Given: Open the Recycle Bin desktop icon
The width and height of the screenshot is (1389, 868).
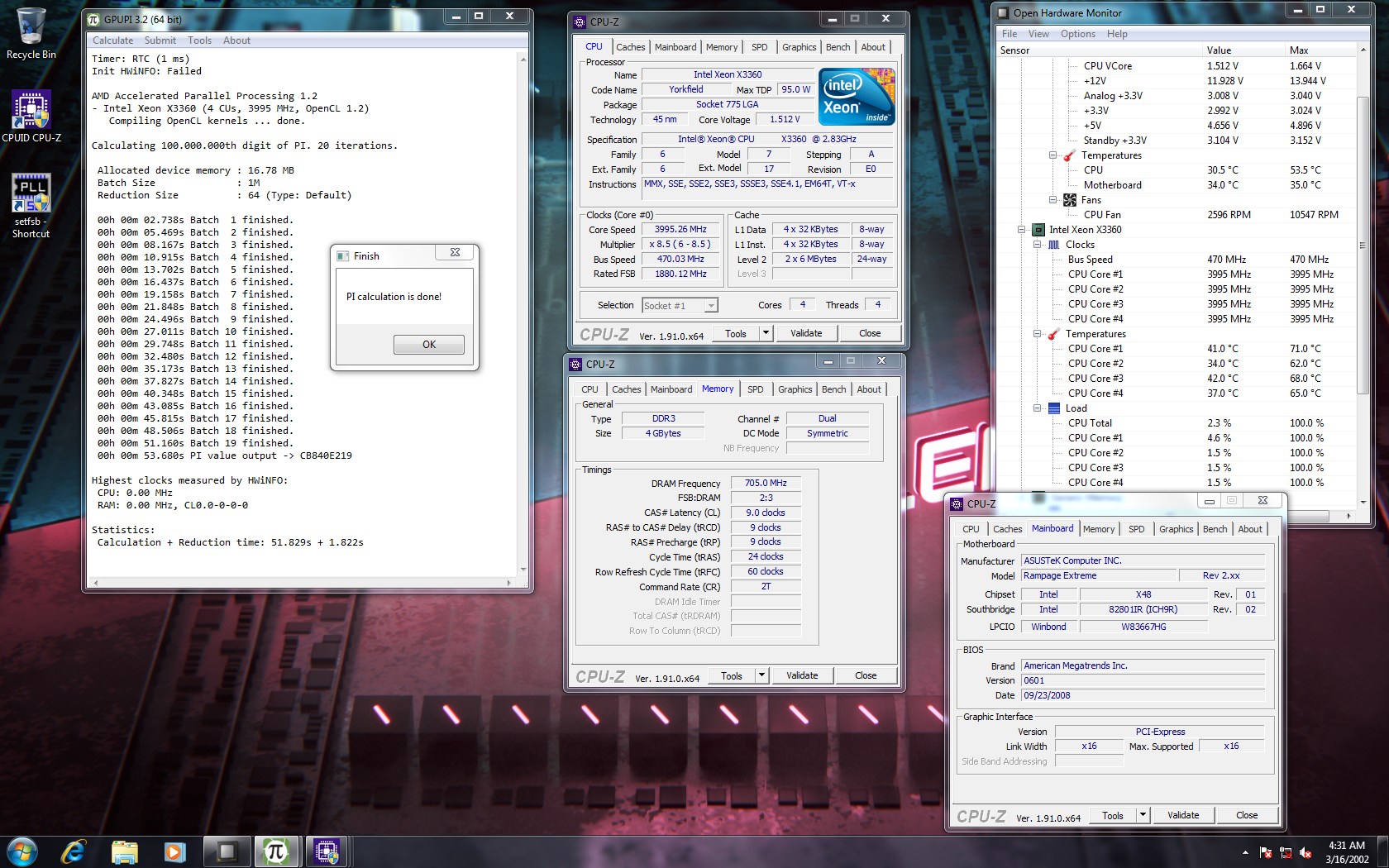Looking at the screenshot, I should click(31, 34).
